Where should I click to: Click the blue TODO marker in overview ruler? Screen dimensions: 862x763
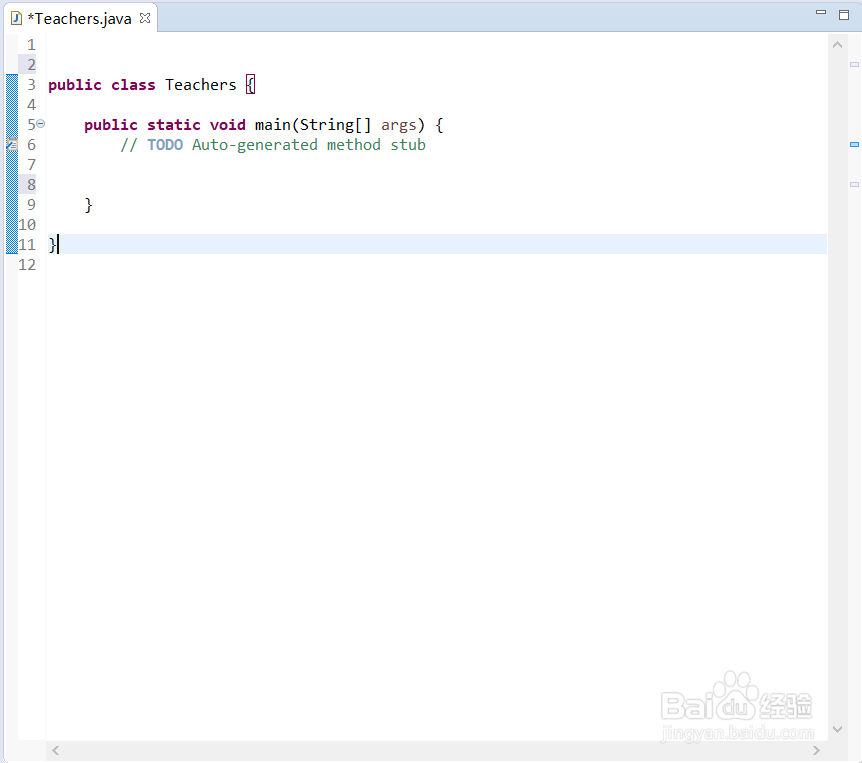(x=854, y=145)
